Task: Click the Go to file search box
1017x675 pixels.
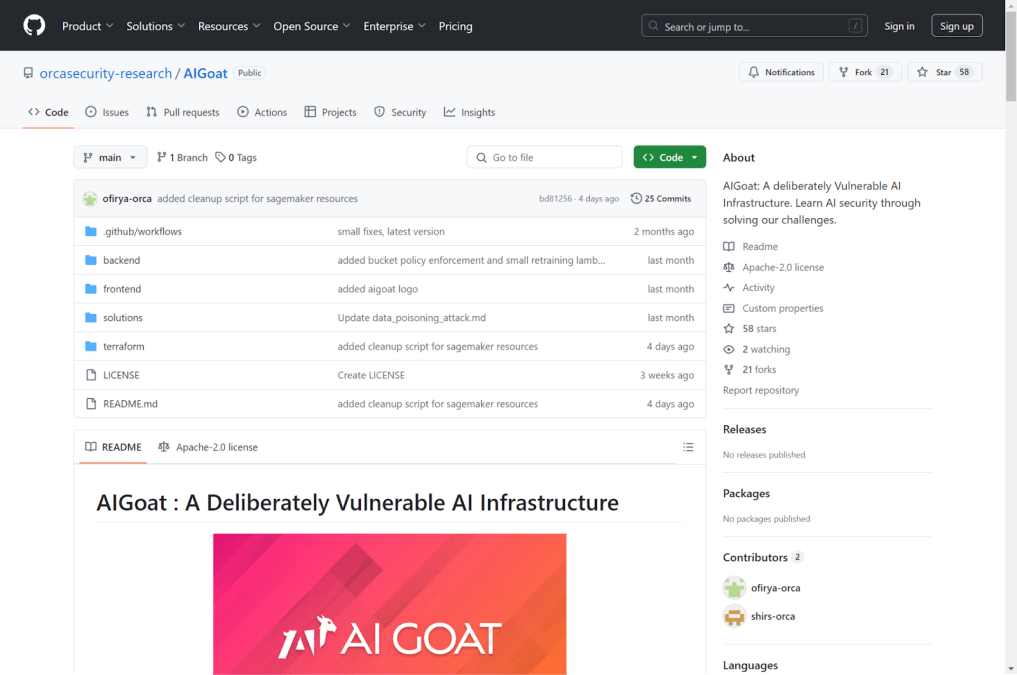Action: click(x=545, y=158)
